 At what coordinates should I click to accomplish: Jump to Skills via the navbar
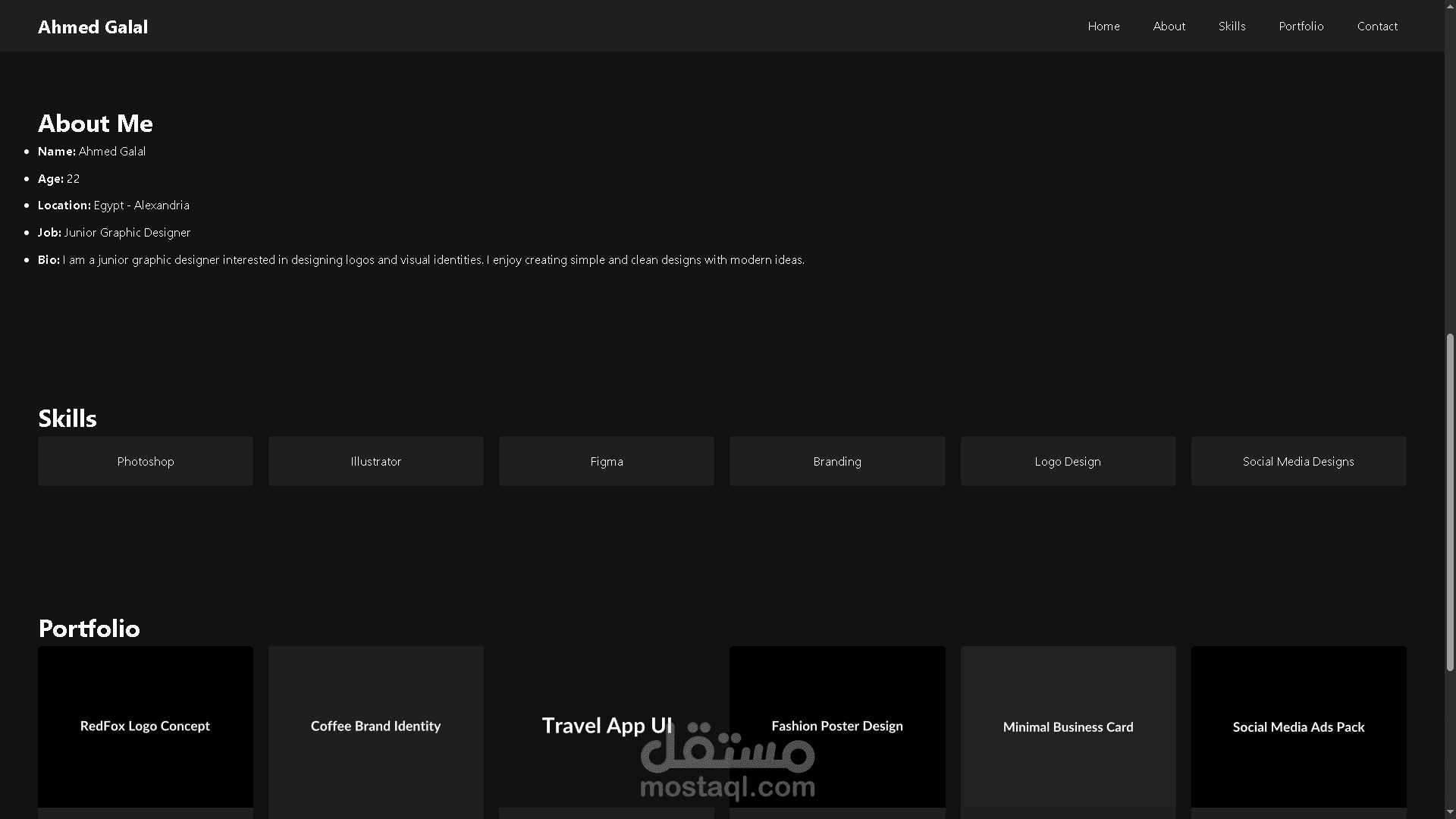coord(1232,26)
